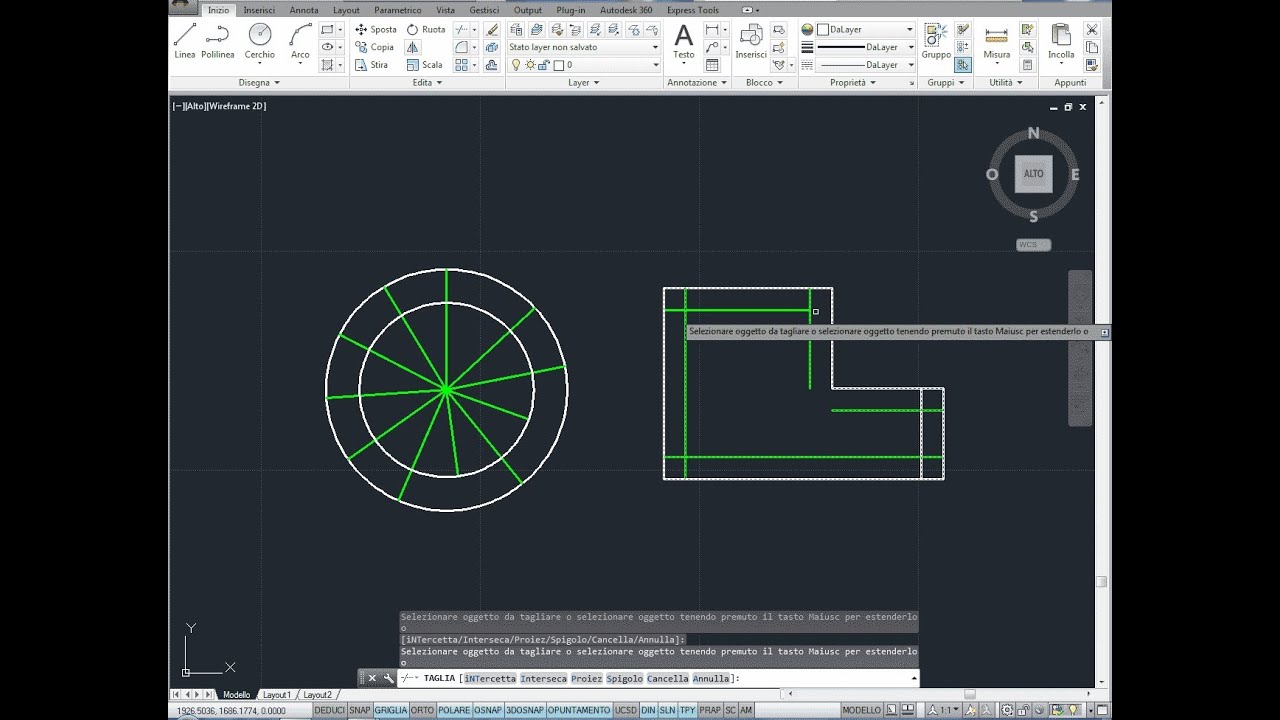The height and width of the screenshot is (720, 1280).
Task: Click the Gruppo group tool
Action: [936, 41]
